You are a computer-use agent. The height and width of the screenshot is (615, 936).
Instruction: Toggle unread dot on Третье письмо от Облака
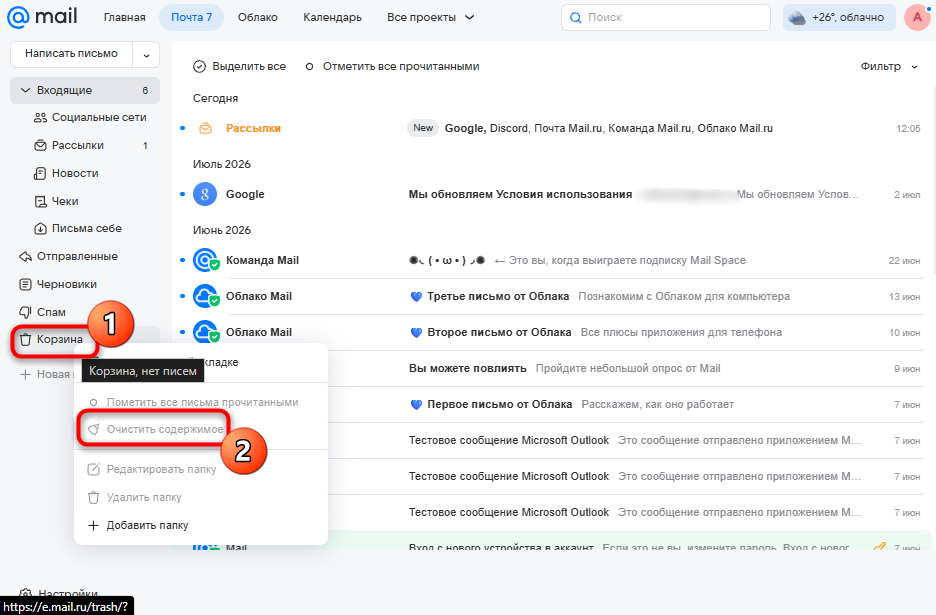click(183, 296)
